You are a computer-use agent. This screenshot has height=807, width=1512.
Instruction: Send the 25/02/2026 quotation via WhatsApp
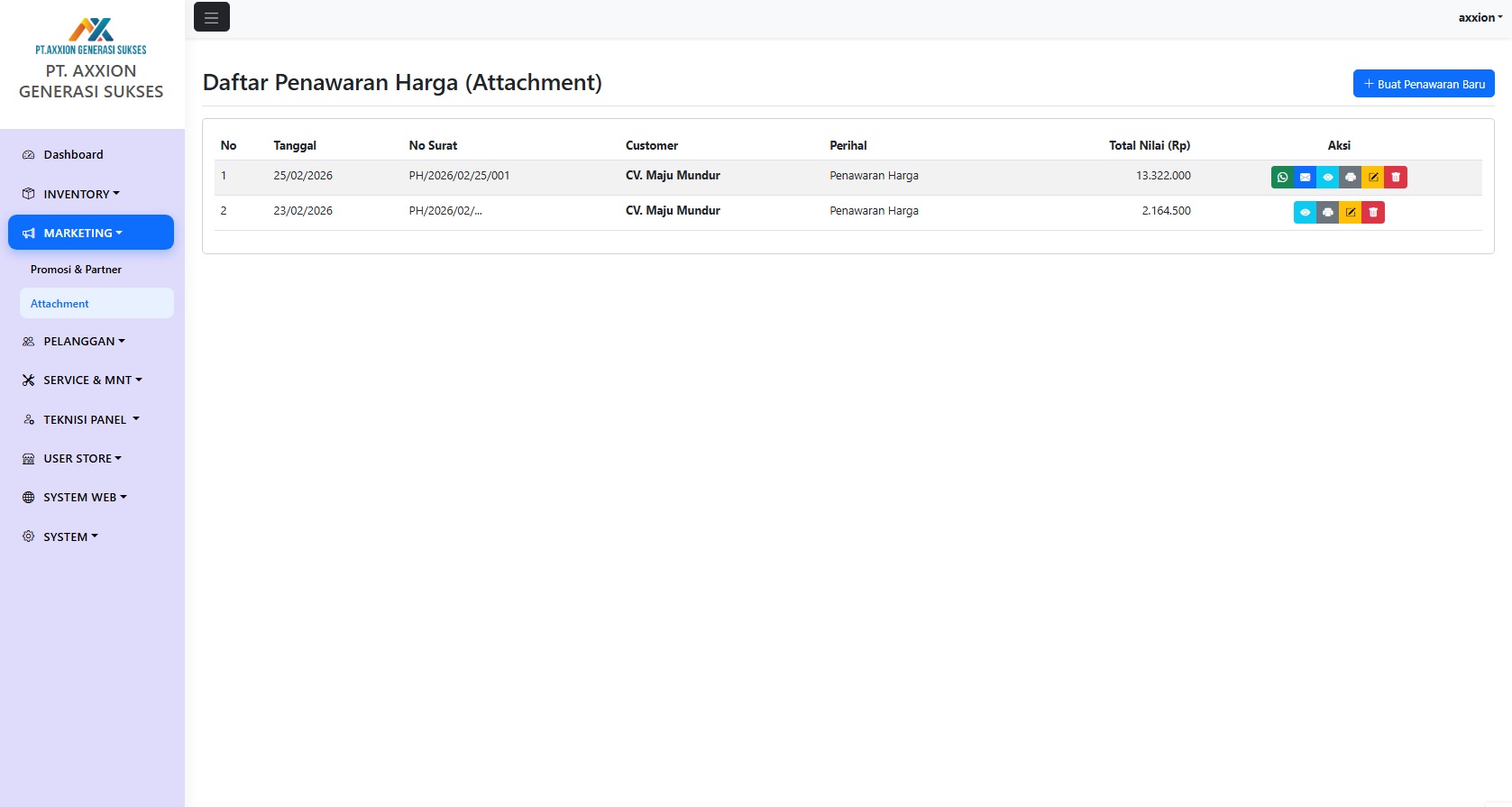click(1282, 178)
